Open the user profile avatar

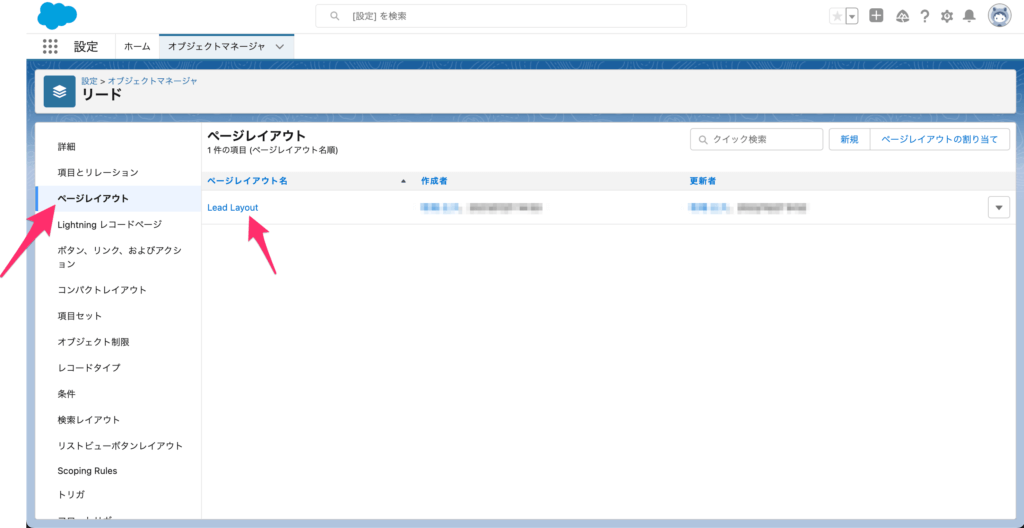999,16
